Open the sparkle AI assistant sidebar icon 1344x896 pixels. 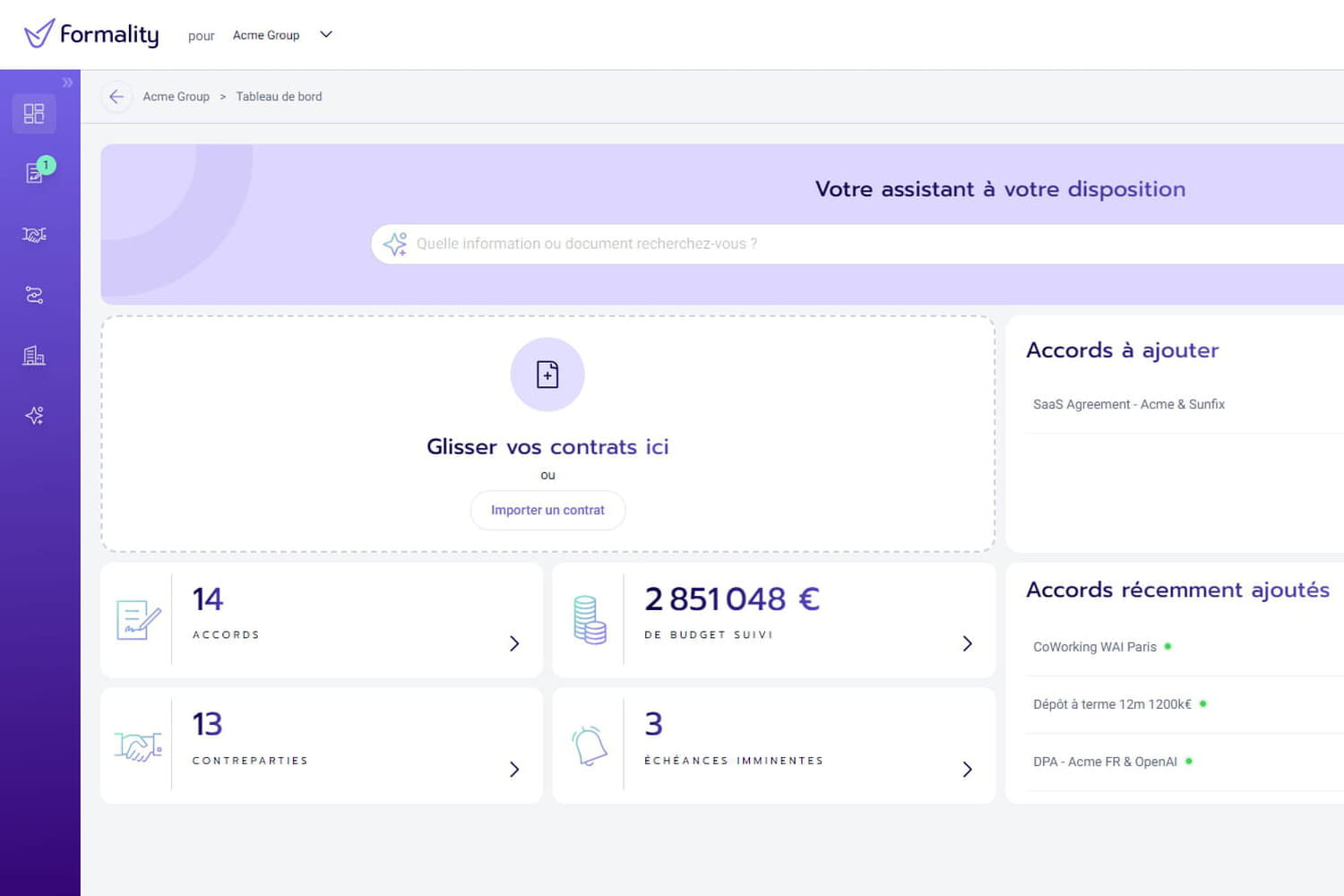34,416
